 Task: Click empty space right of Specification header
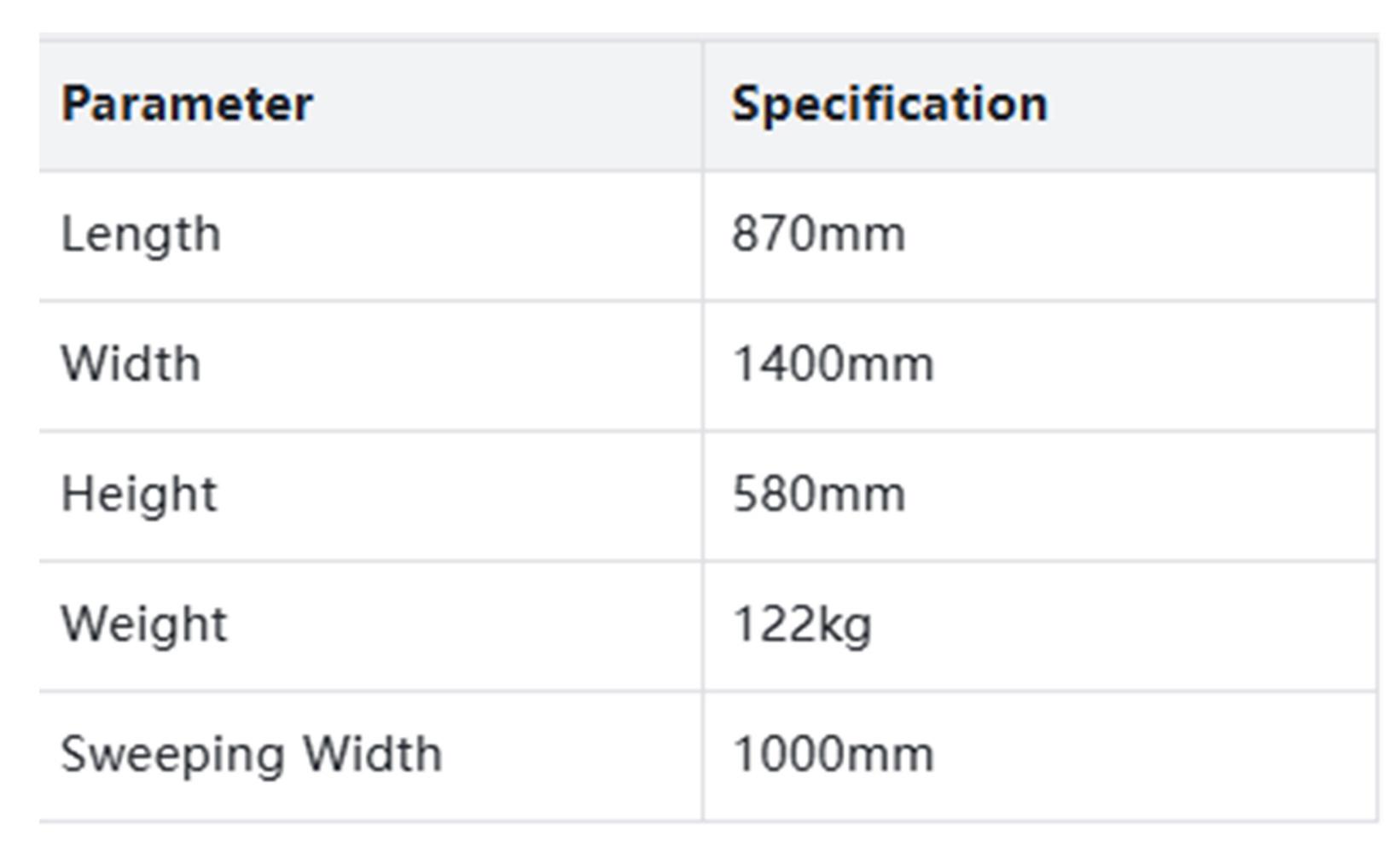(1211, 104)
